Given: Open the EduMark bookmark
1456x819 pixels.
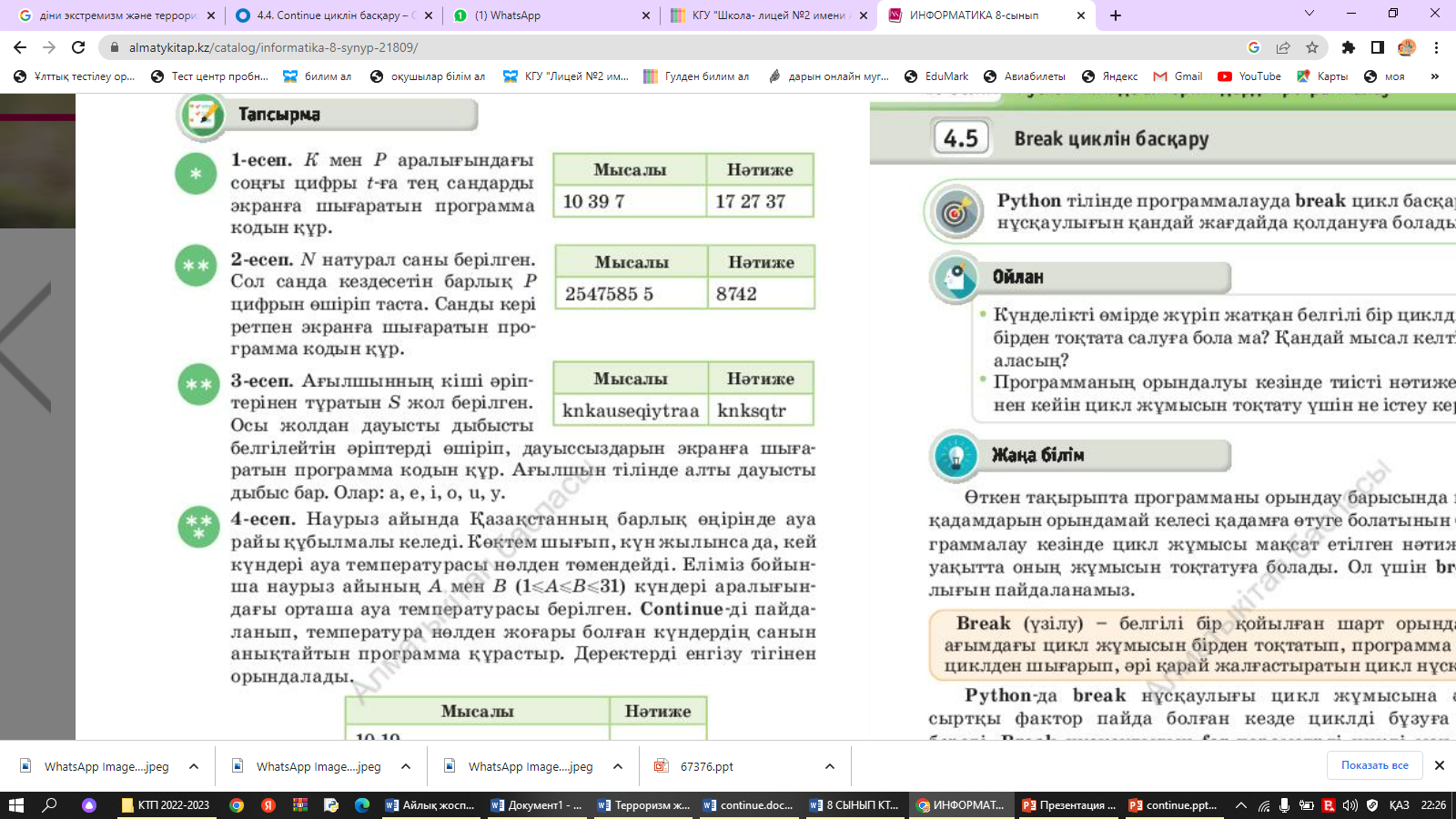Looking at the screenshot, I should pyautogui.click(x=936, y=76).
